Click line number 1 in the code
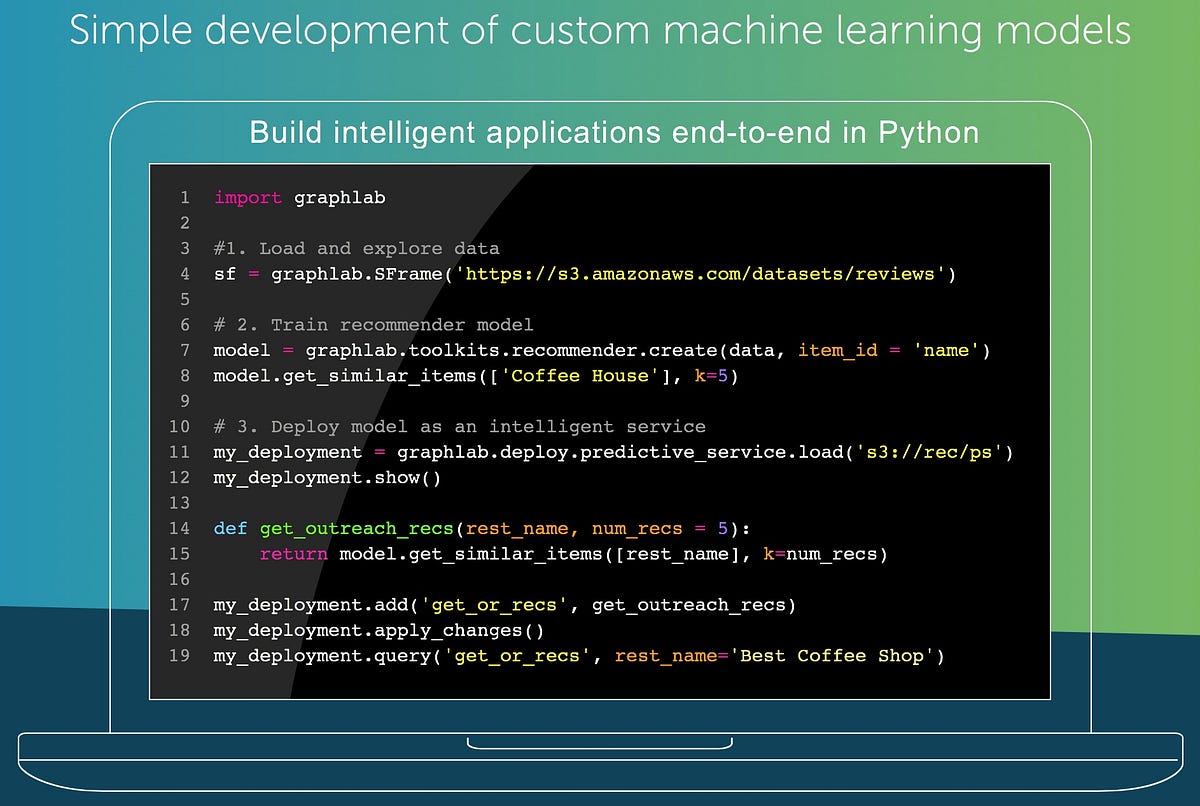This screenshot has height=806, width=1200. 185,197
